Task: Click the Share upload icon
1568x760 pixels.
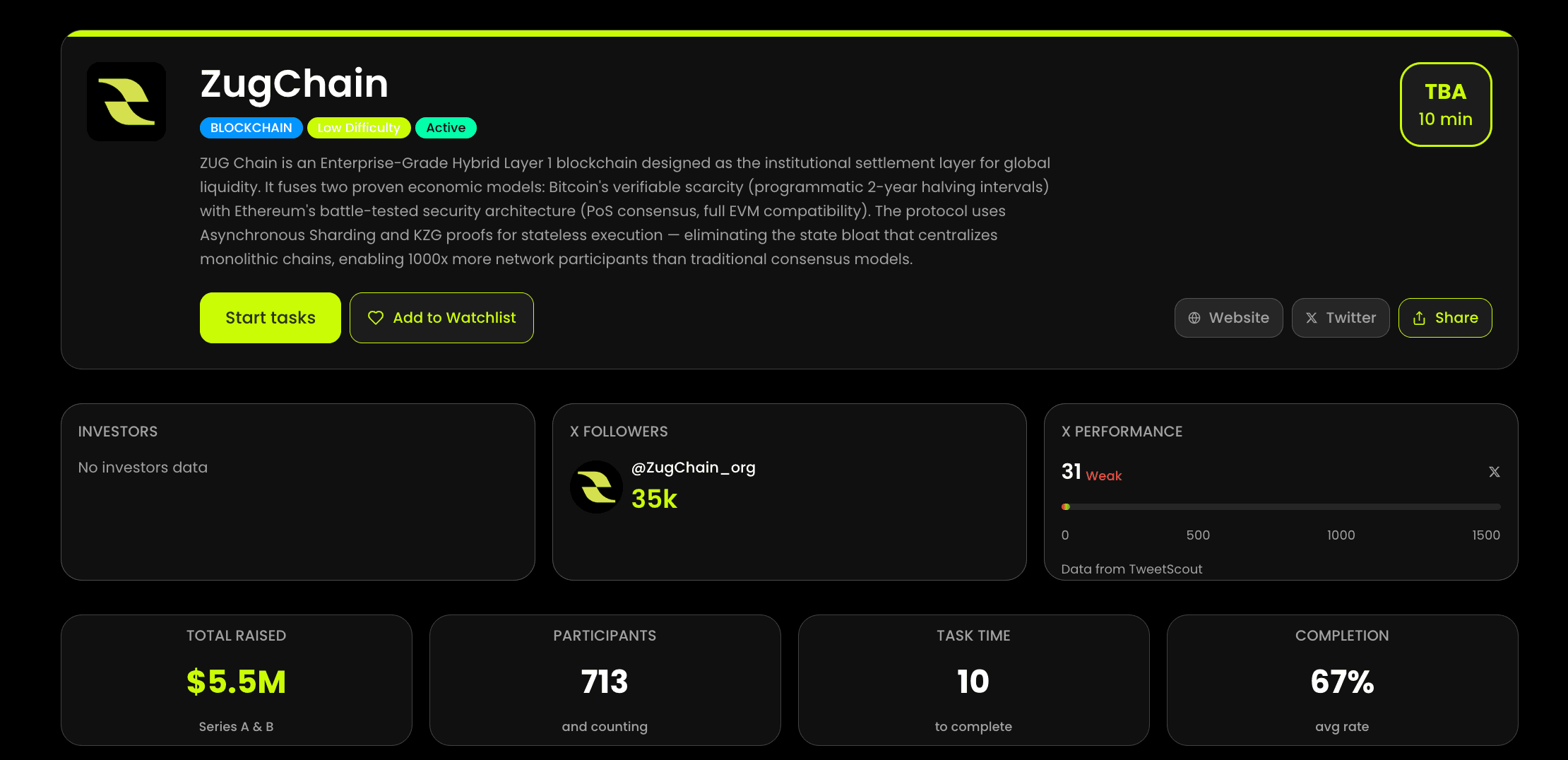Action: [x=1418, y=318]
